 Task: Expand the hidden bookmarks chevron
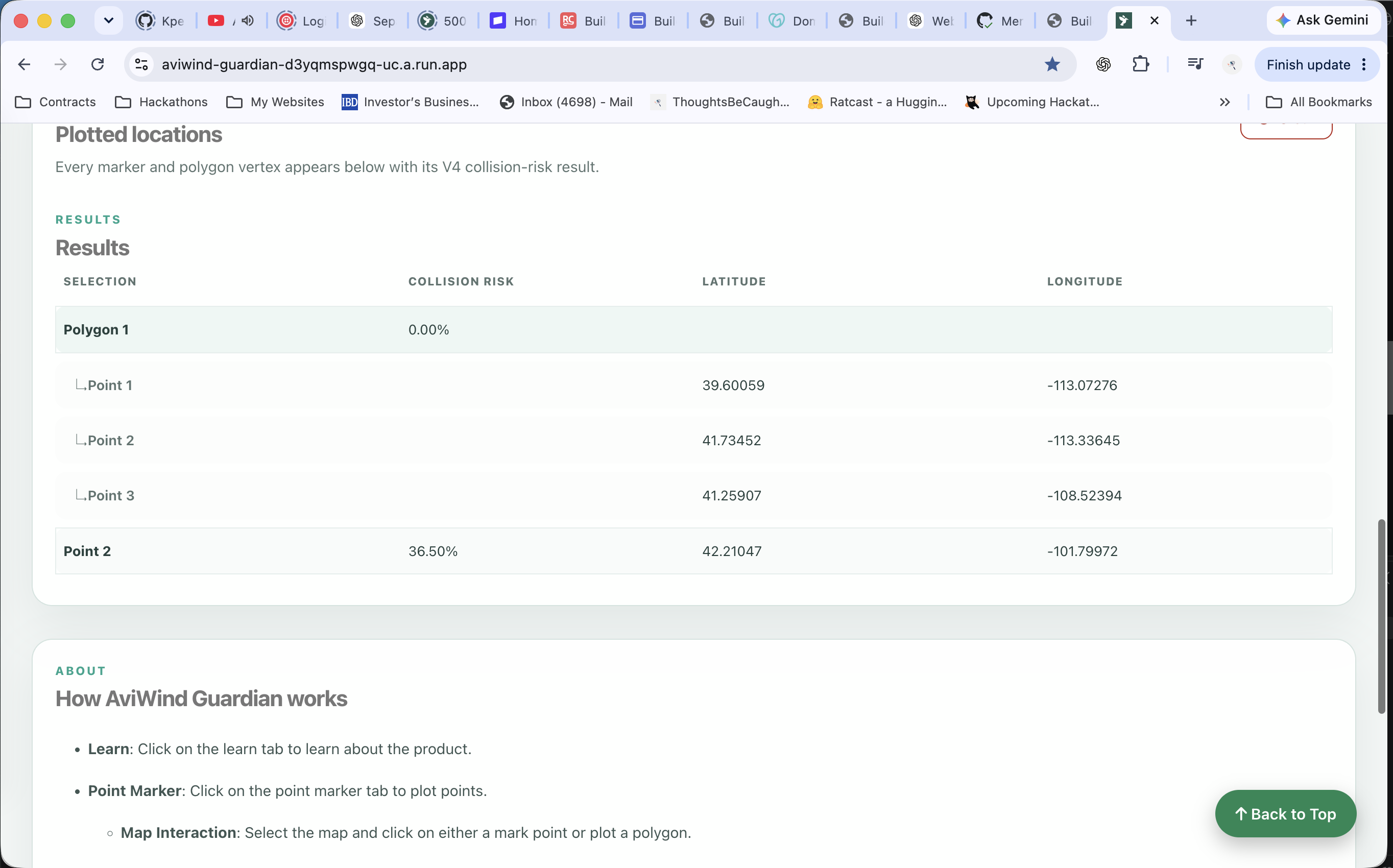(1224, 102)
